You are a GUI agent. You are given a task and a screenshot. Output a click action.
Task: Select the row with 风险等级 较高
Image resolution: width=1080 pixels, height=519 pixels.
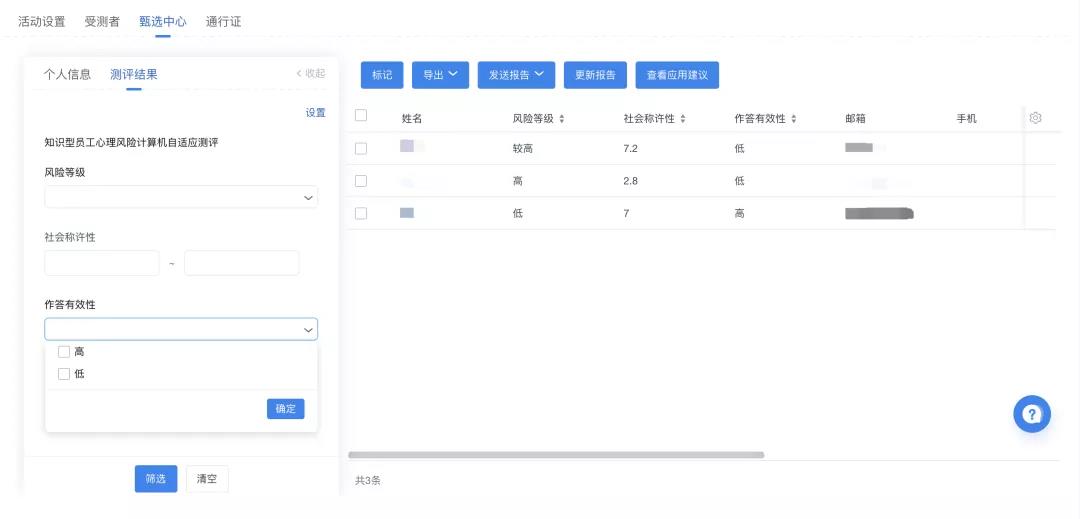361,148
